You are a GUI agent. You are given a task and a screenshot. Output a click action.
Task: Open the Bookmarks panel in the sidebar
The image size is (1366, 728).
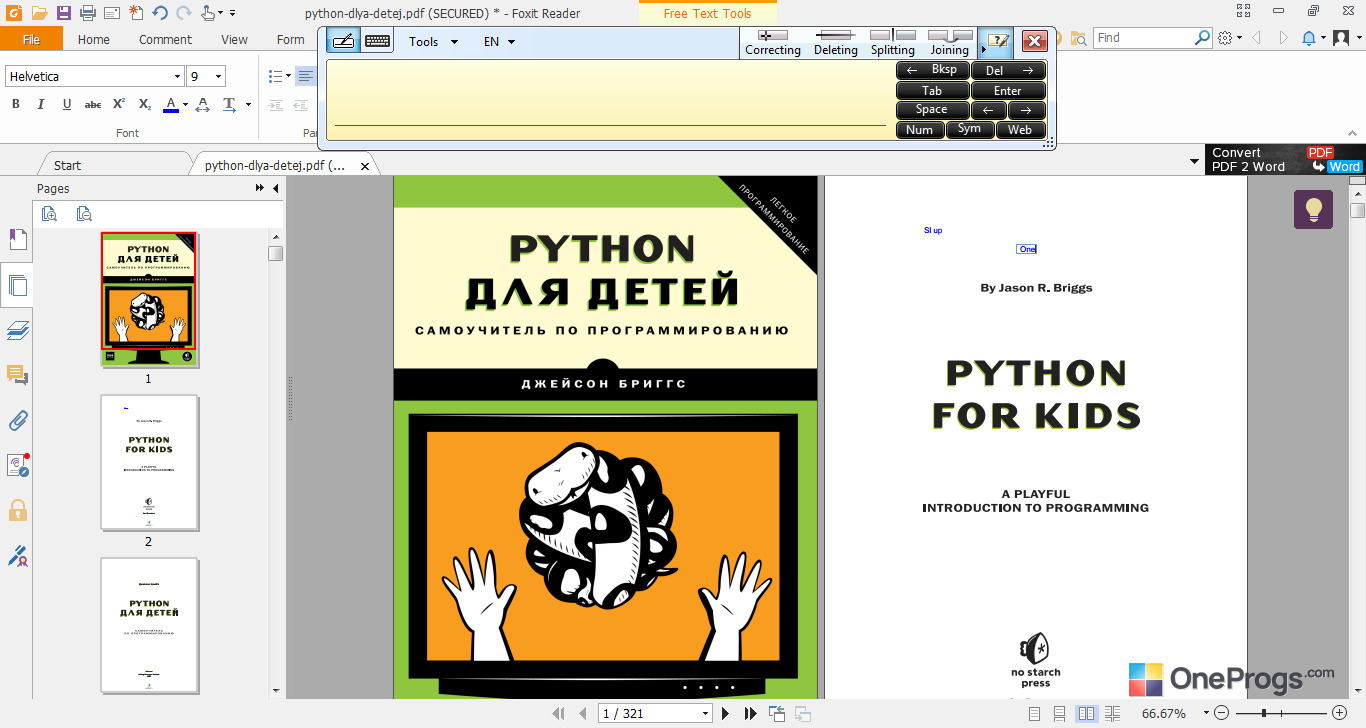click(17, 240)
